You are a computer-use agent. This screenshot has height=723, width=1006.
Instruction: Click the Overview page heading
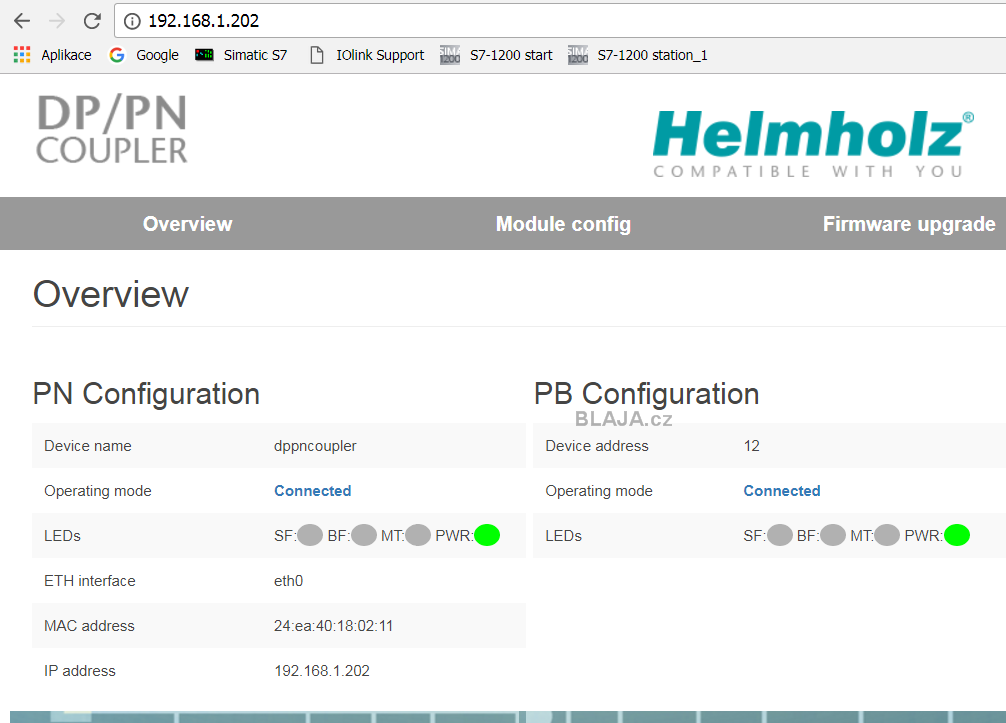(x=110, y=294)
